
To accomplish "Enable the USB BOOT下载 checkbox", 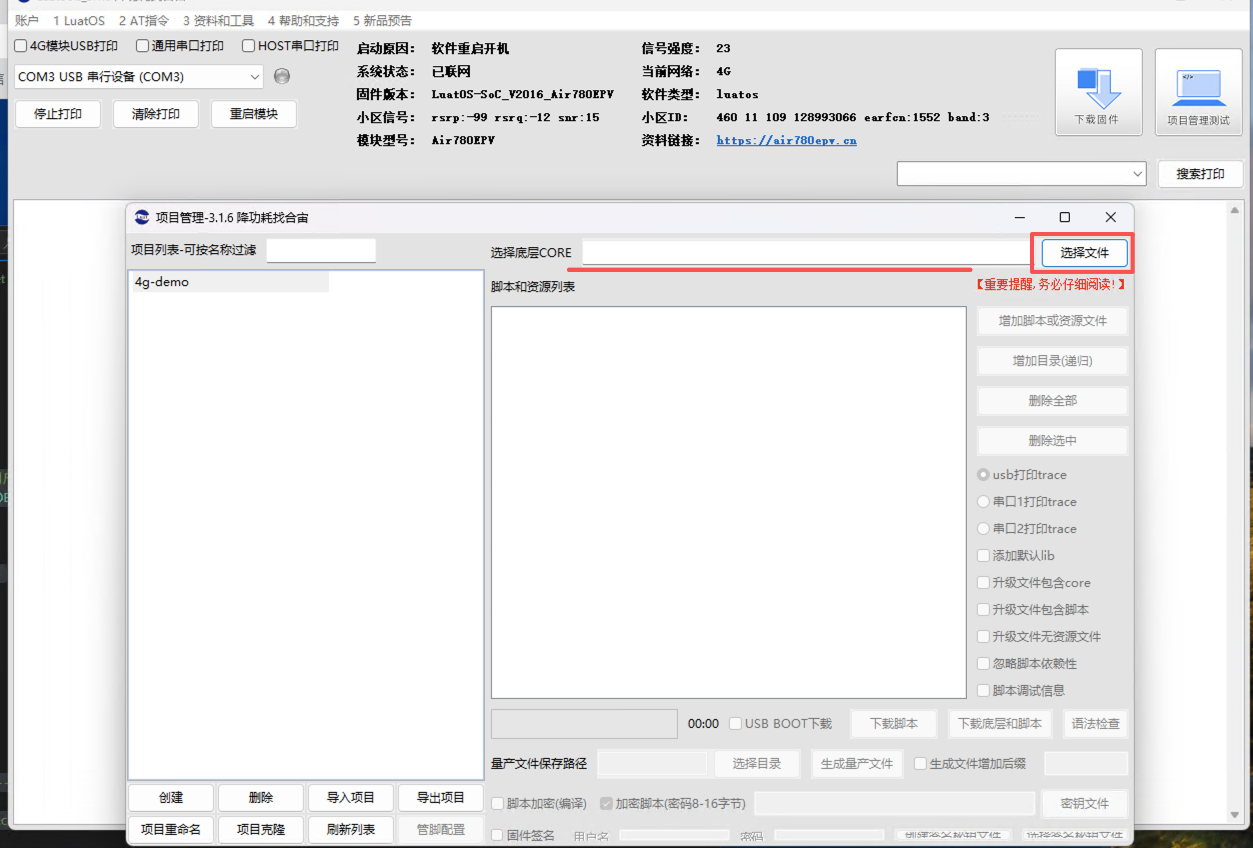I will click(736, 724).
